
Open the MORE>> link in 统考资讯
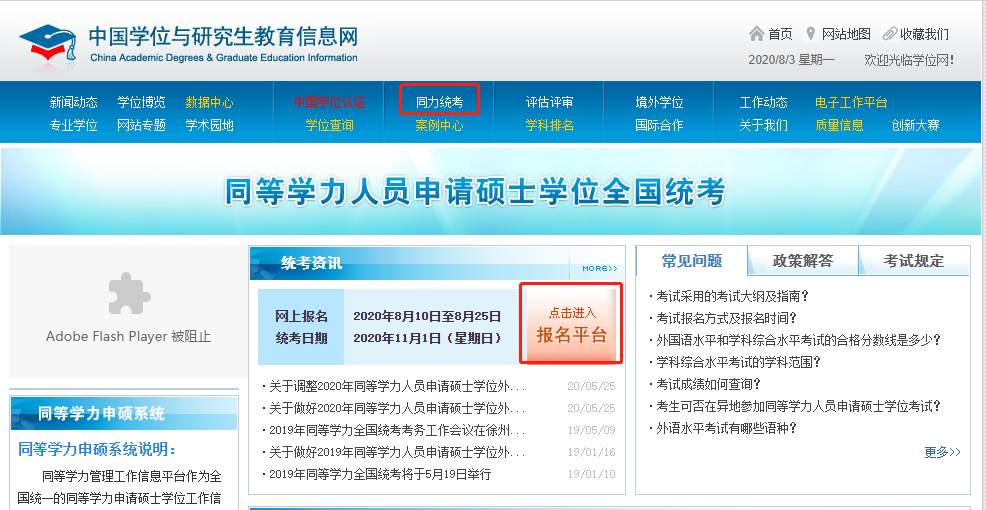point(600,268)
